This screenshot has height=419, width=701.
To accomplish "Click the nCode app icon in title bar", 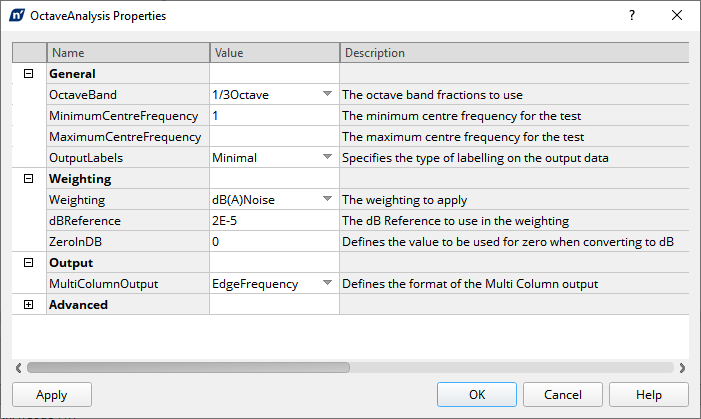I will (x=17, y=15).
